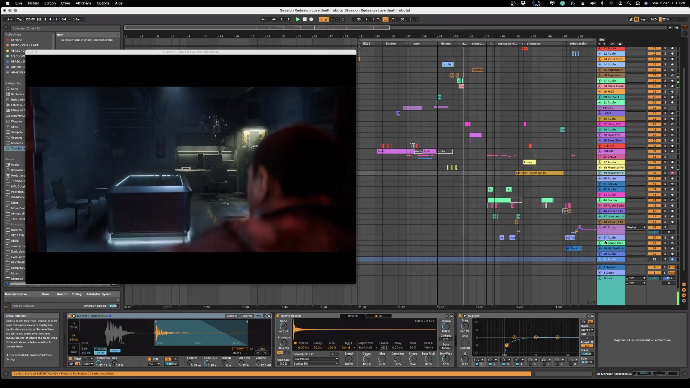Arm the topmost track for recording
Viewport: 690px width, 388px height.
pyautogui.click(x=672, y=48)
